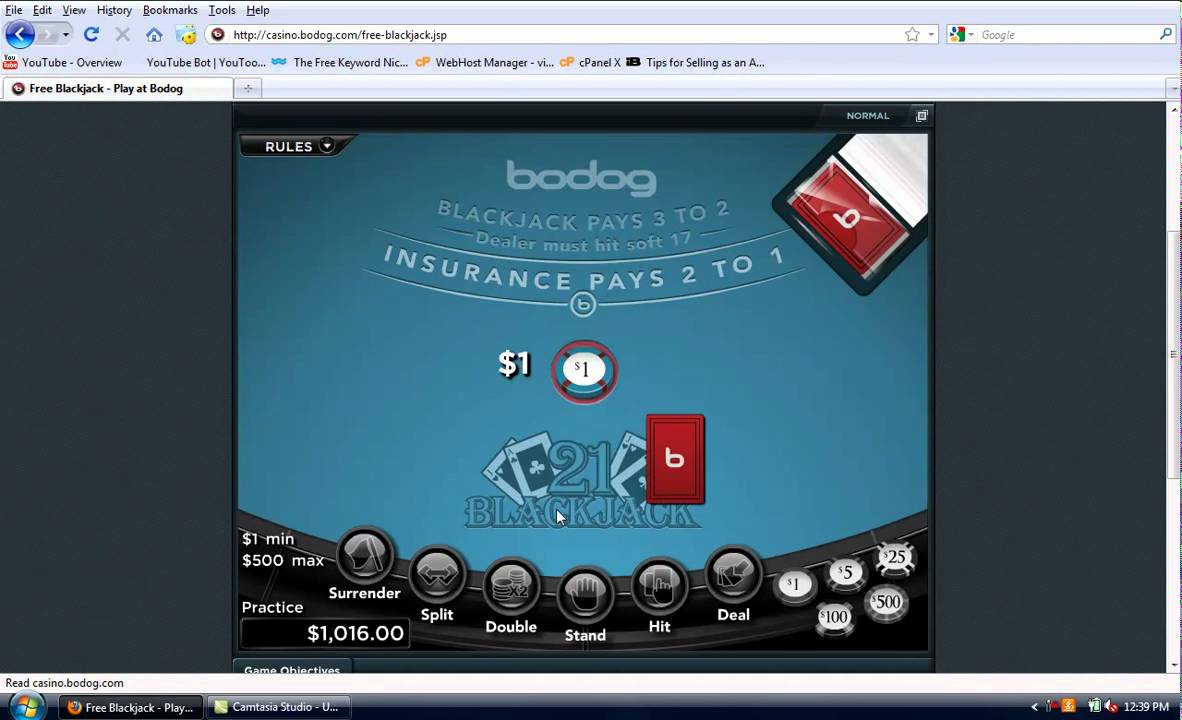Click the Surrender button icon
The height and width of the screenshot is (720, 1182).
click(x=365, y=556)
